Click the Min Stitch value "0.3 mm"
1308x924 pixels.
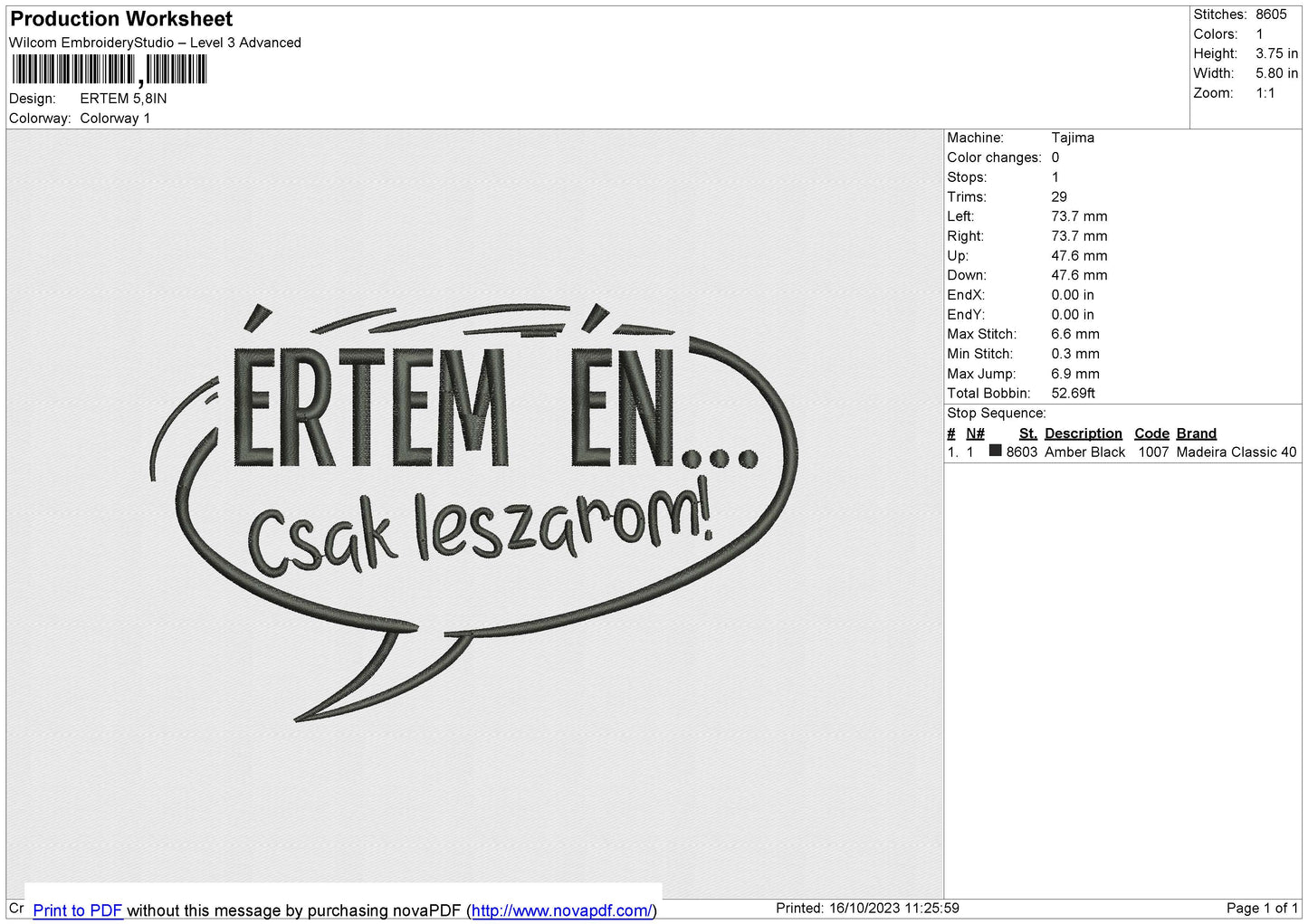click(x=1075, y=354)
